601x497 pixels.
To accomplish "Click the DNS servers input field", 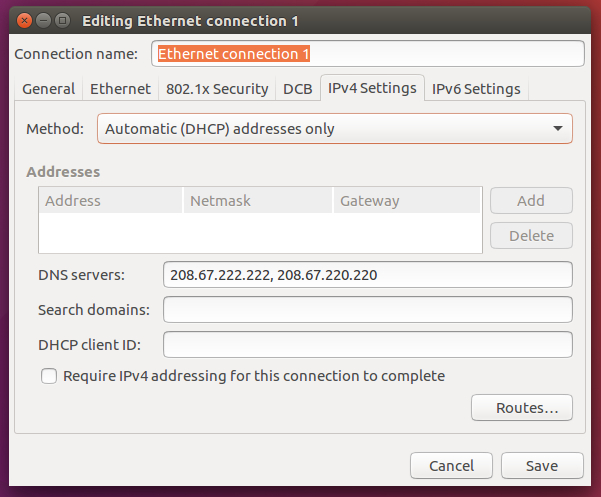I will point(367,275).
